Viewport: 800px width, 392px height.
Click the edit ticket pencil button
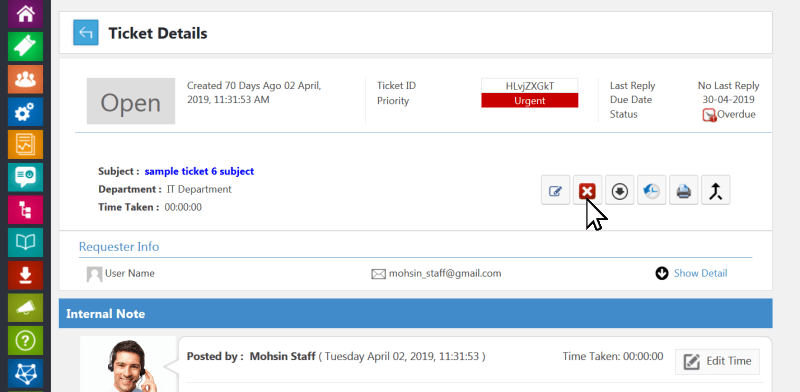click(x=555, y=190)
